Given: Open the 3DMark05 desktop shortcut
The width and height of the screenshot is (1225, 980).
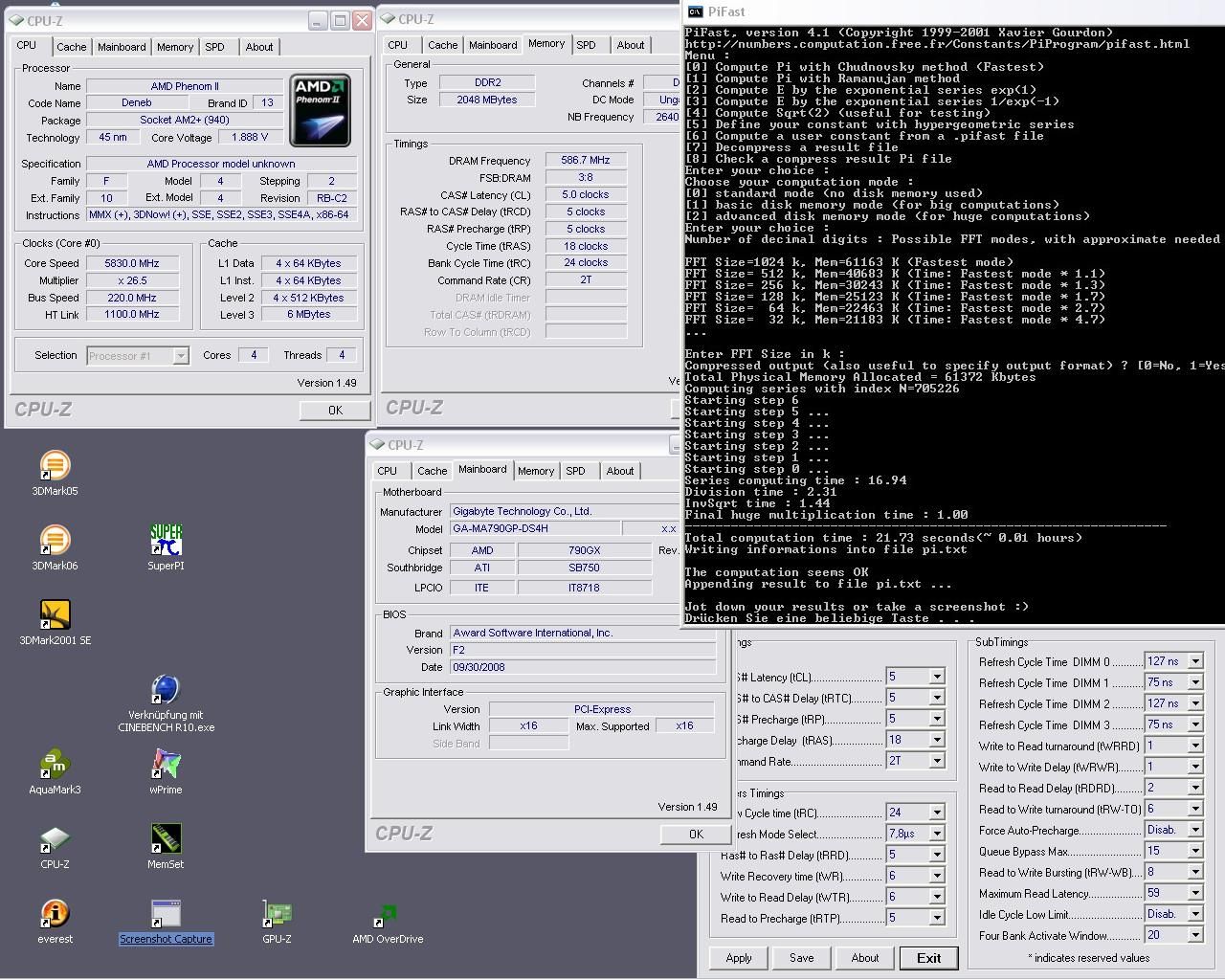Looking at the screenshot, I should click(55, 473).
